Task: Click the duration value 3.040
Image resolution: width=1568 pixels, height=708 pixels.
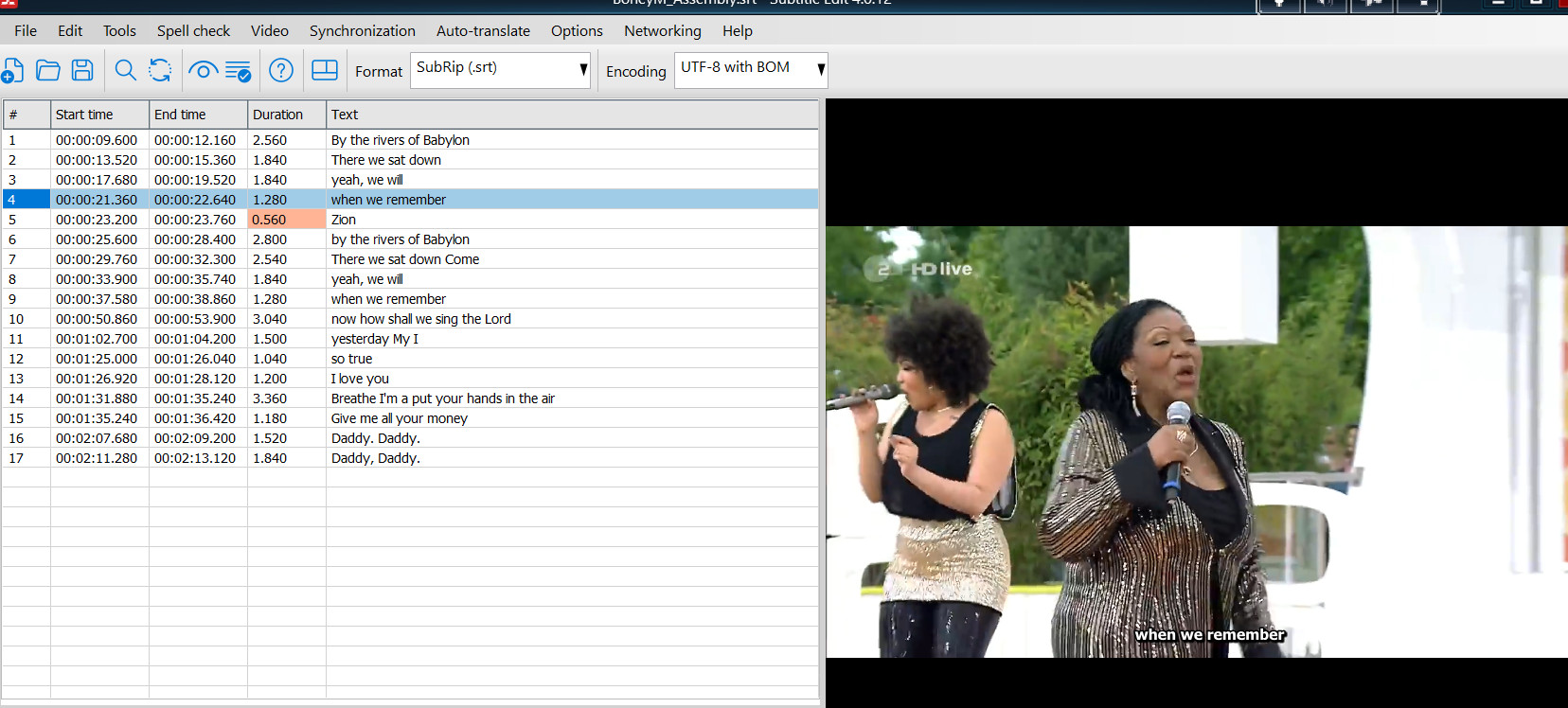Action: [270, 319]
